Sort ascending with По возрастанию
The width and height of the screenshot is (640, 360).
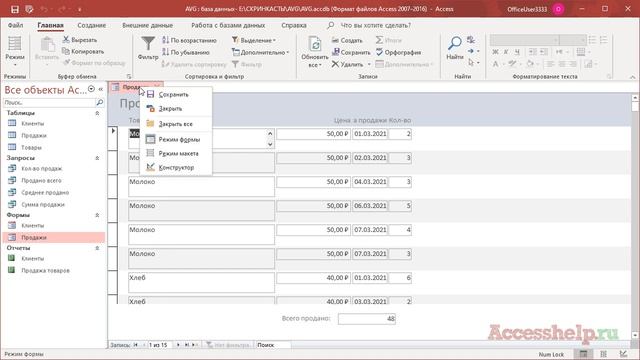tap(189, 40)
